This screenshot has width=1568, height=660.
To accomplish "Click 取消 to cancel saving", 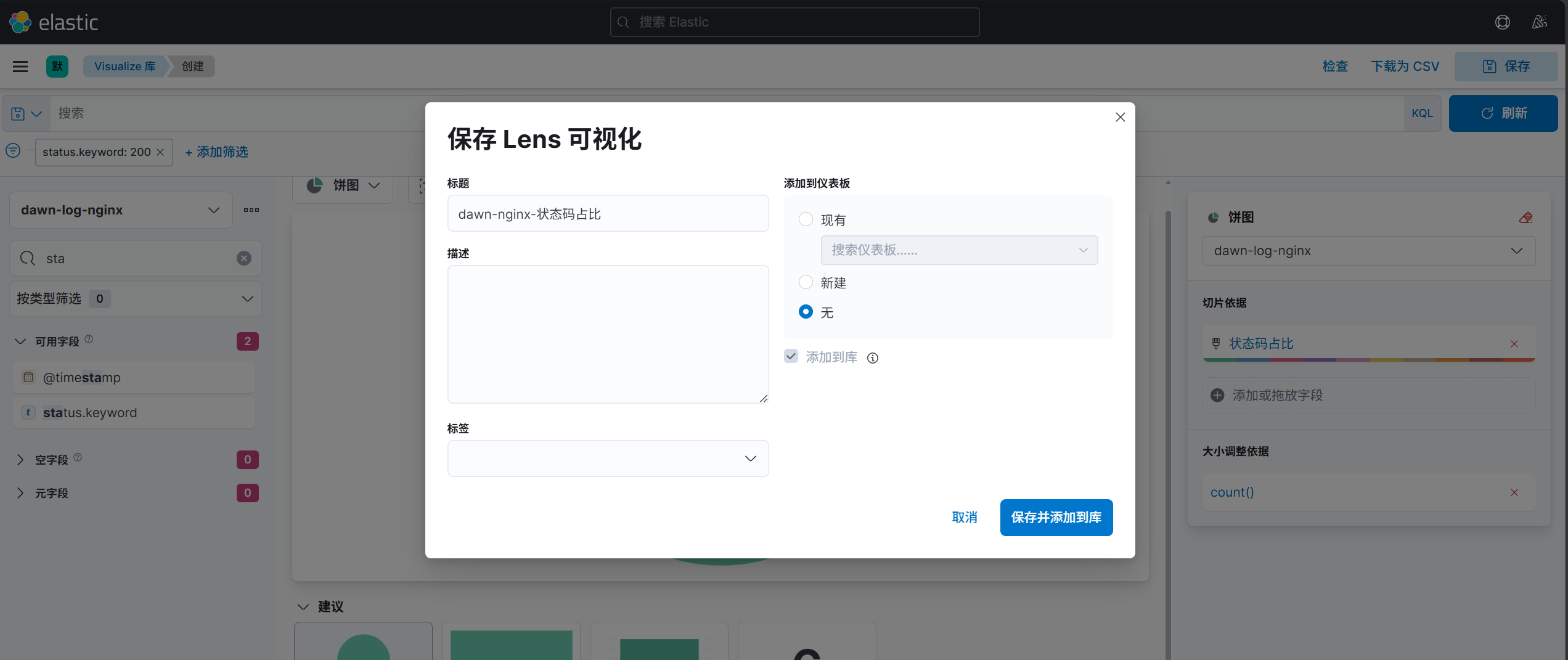I will pos(965,518).
